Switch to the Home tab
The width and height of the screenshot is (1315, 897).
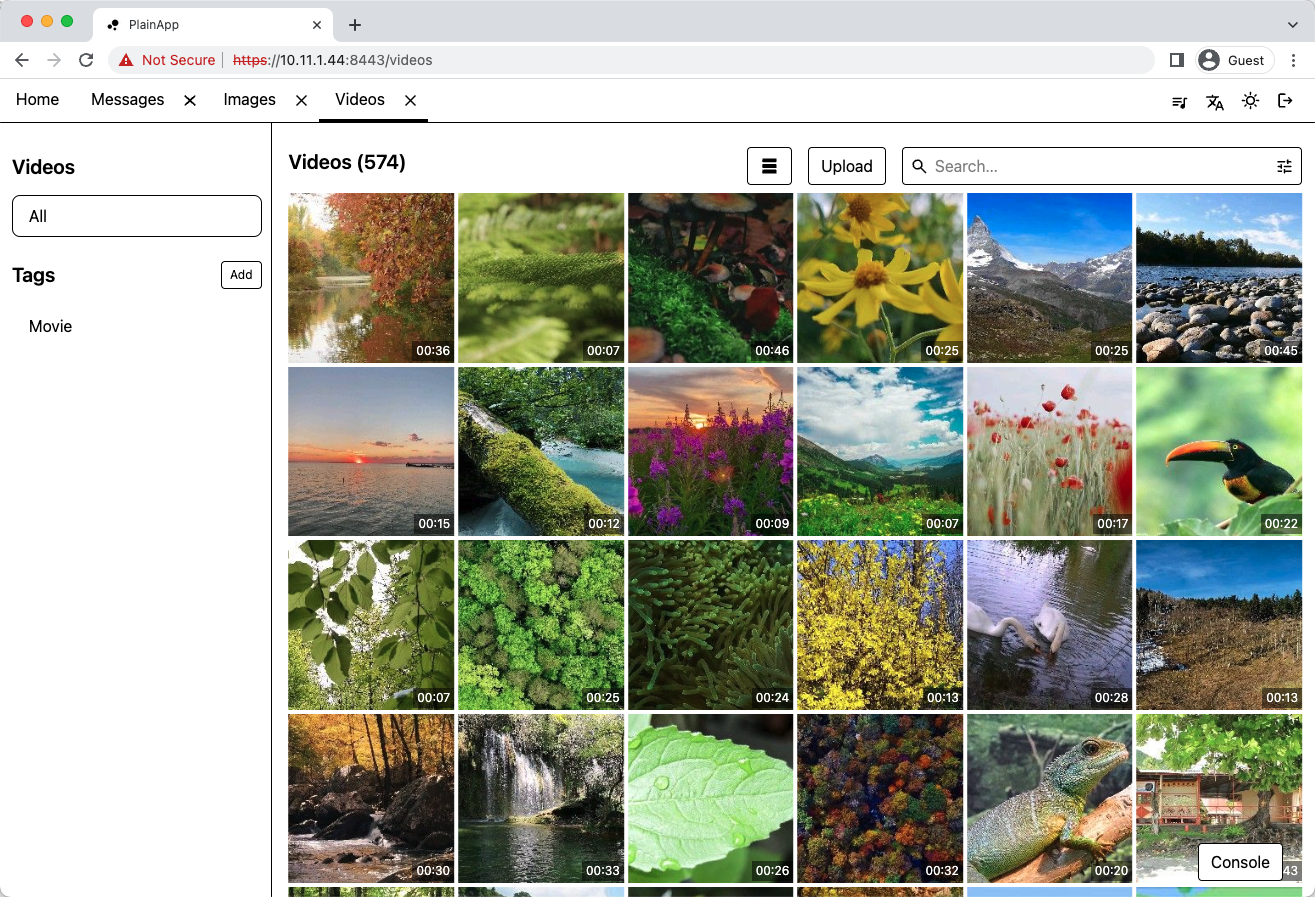pyautogui.click(x=37, y=100)
